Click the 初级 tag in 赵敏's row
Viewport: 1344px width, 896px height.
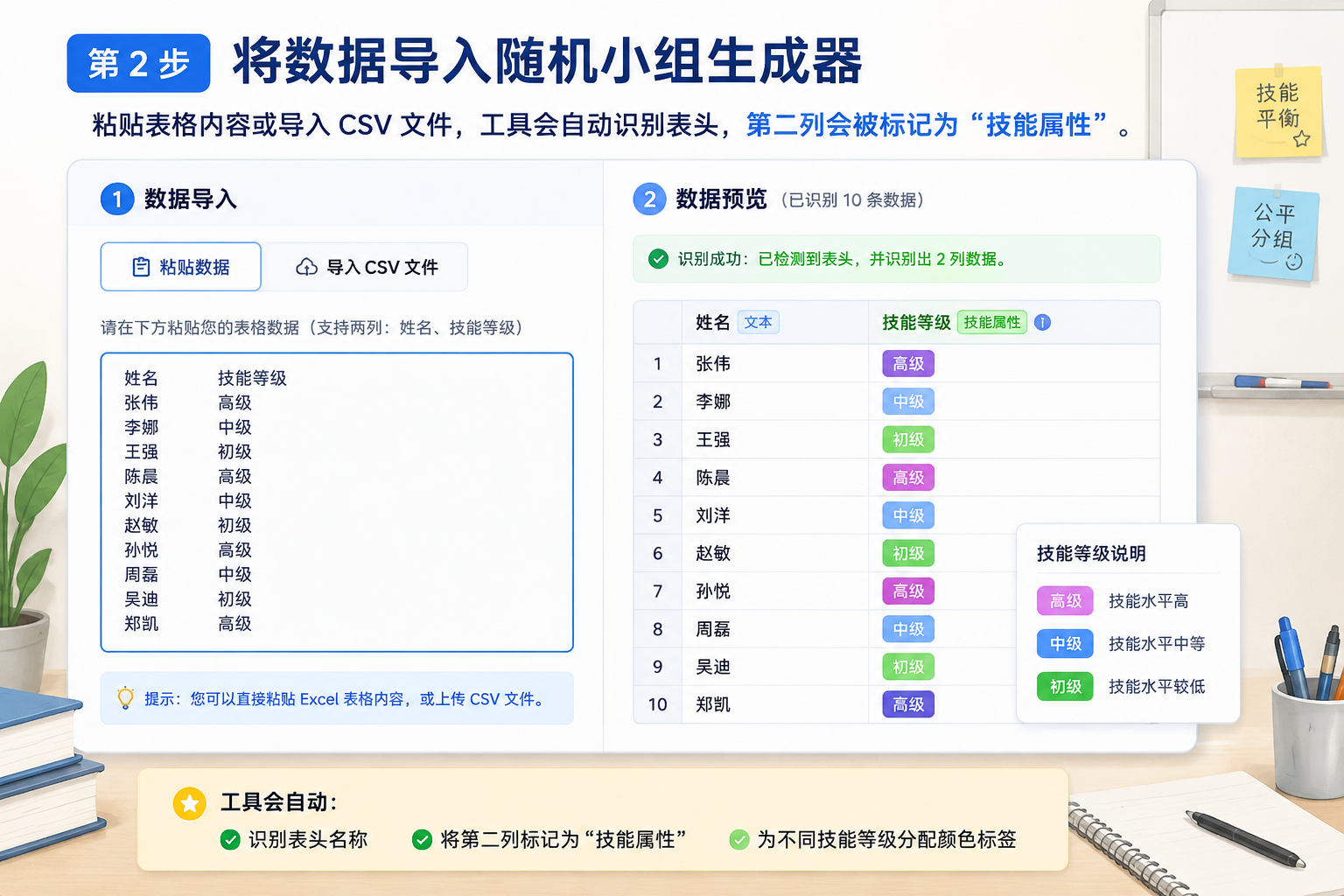[908, 553]
